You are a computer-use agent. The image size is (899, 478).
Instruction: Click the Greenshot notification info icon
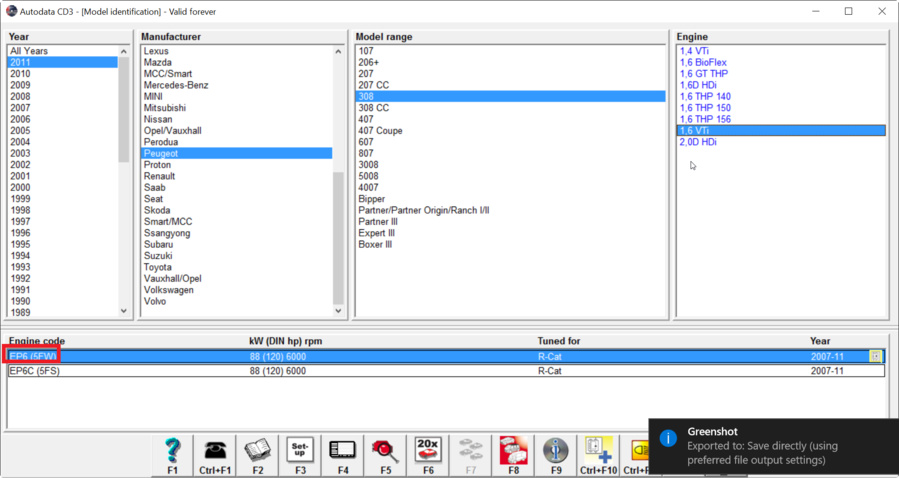pyautogui.click(x=668, y=438)
